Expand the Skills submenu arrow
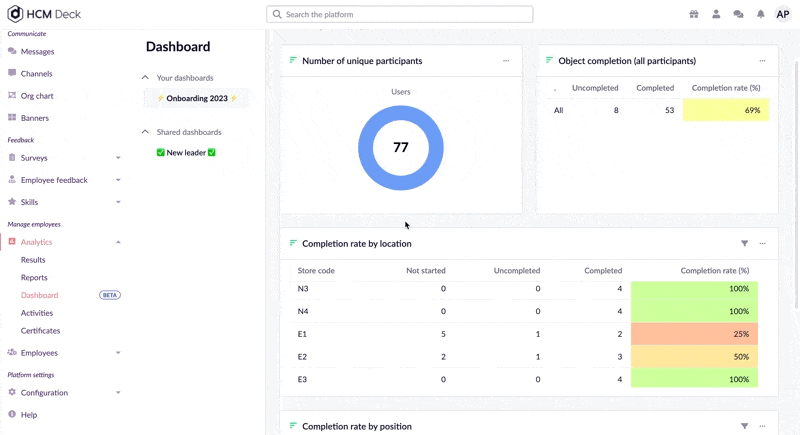Viewport: 800px width, 435px height. (118, 202)
